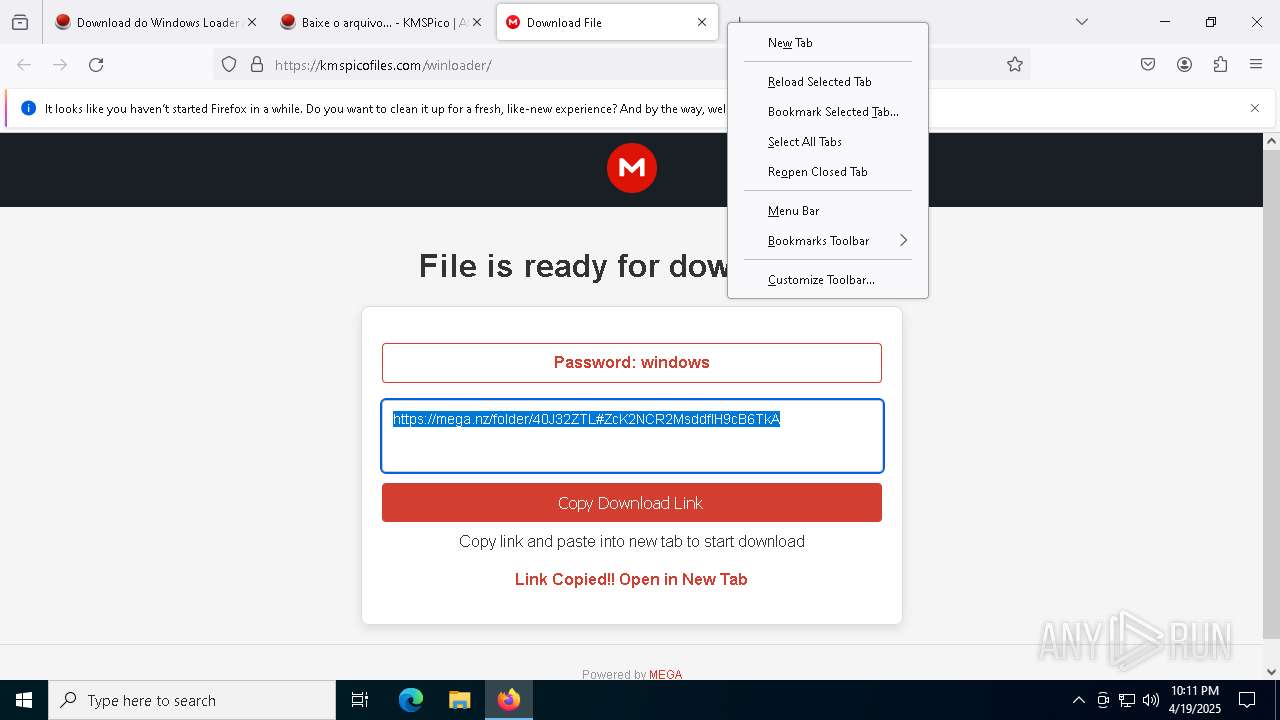Click the Meet Now tray icon
The image size is (1280, 720).
pos(1103,700)
